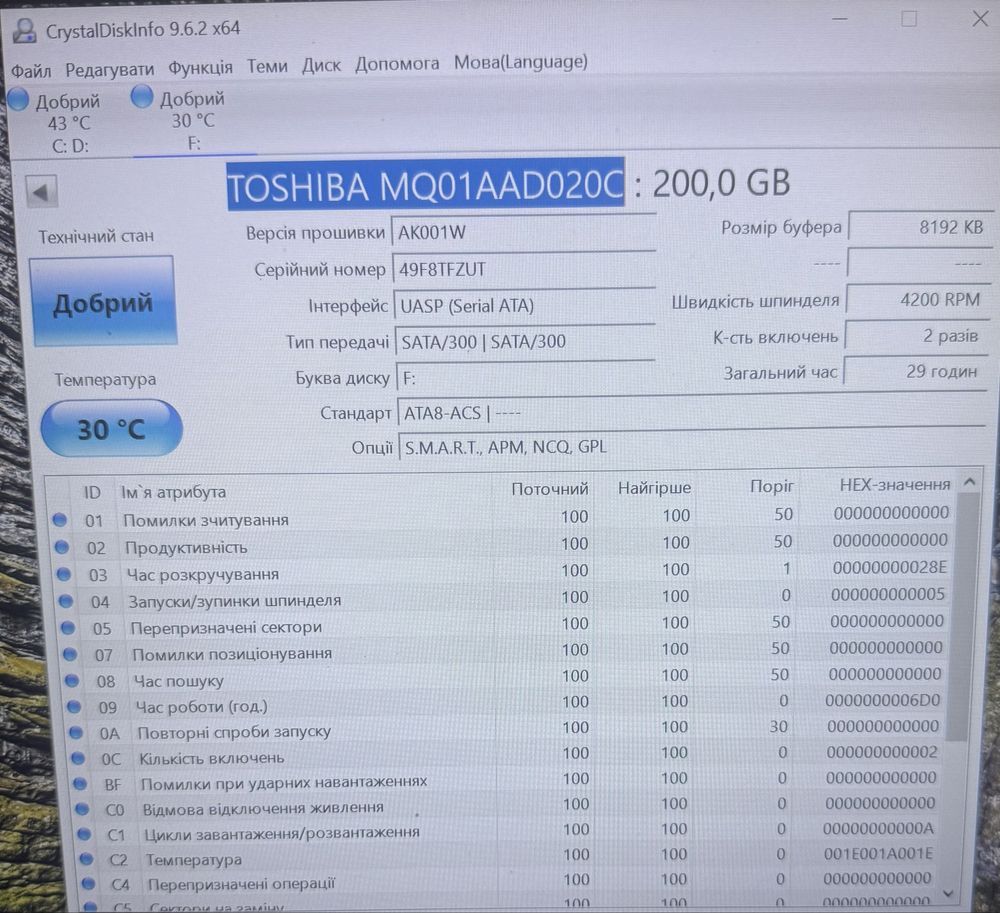Click the serial number field 49F8TFZUT
The height and width of the screenshot is (913, 1000).
tap(524, 269)
